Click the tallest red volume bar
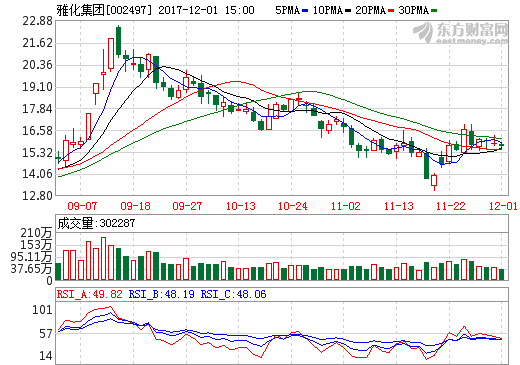Image resolution: width=520 pixels, height=365 pixels. (x=103, y=259)
